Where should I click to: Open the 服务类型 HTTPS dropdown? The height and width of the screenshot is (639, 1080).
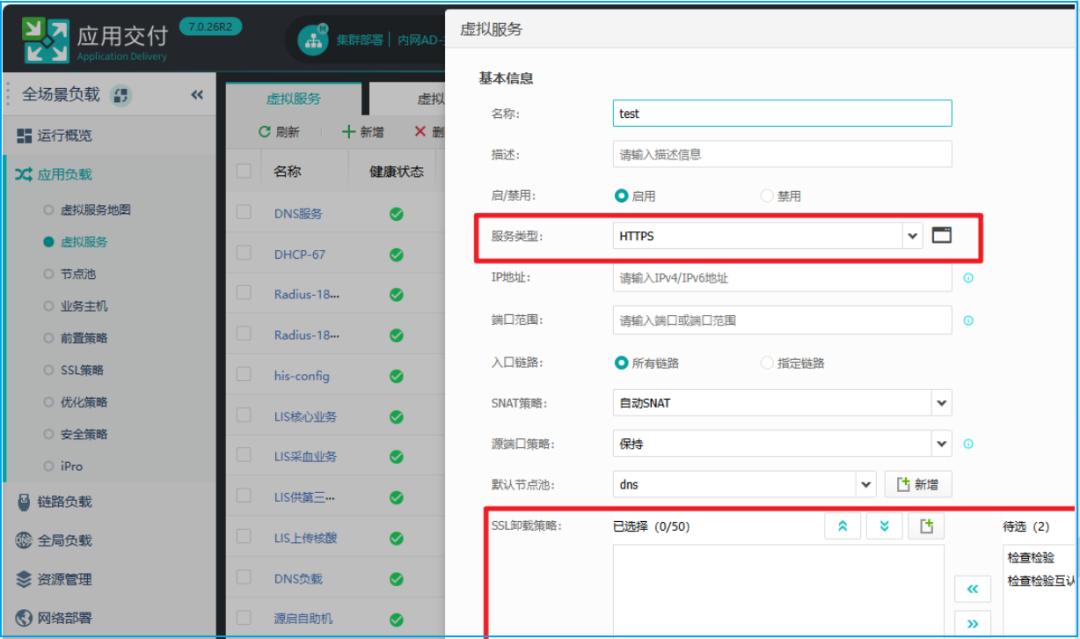tap(911, 236)
